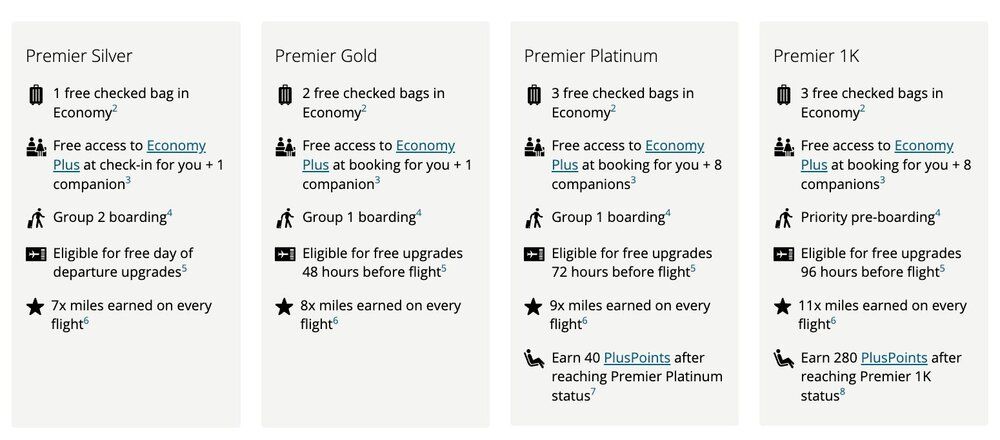Click the upgrade ticket icon in Premier Silver
The height and width of the screenshot is (440, 1000).
[x=36, y=254]
